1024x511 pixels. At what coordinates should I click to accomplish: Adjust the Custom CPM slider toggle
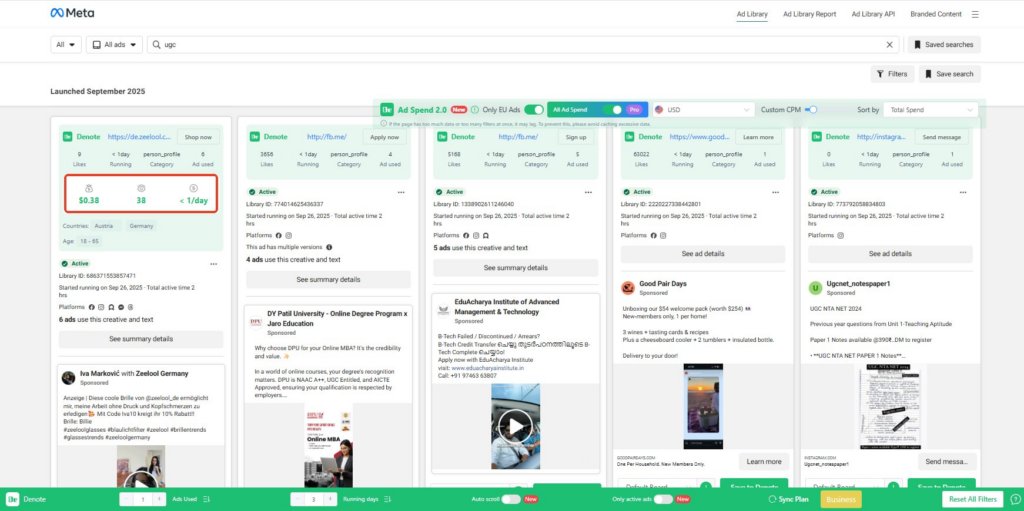pyautogui.click(x=811, y=110)
